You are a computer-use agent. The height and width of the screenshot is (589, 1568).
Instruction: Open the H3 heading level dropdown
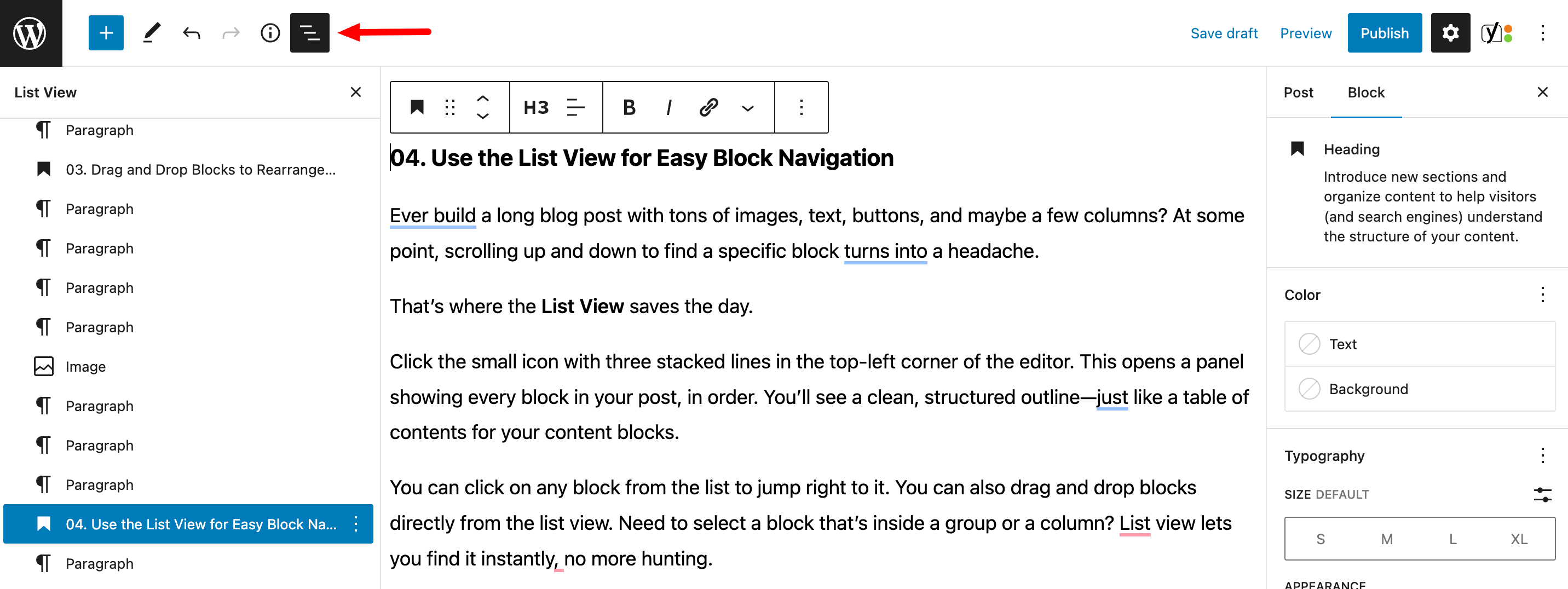[535, 107]
